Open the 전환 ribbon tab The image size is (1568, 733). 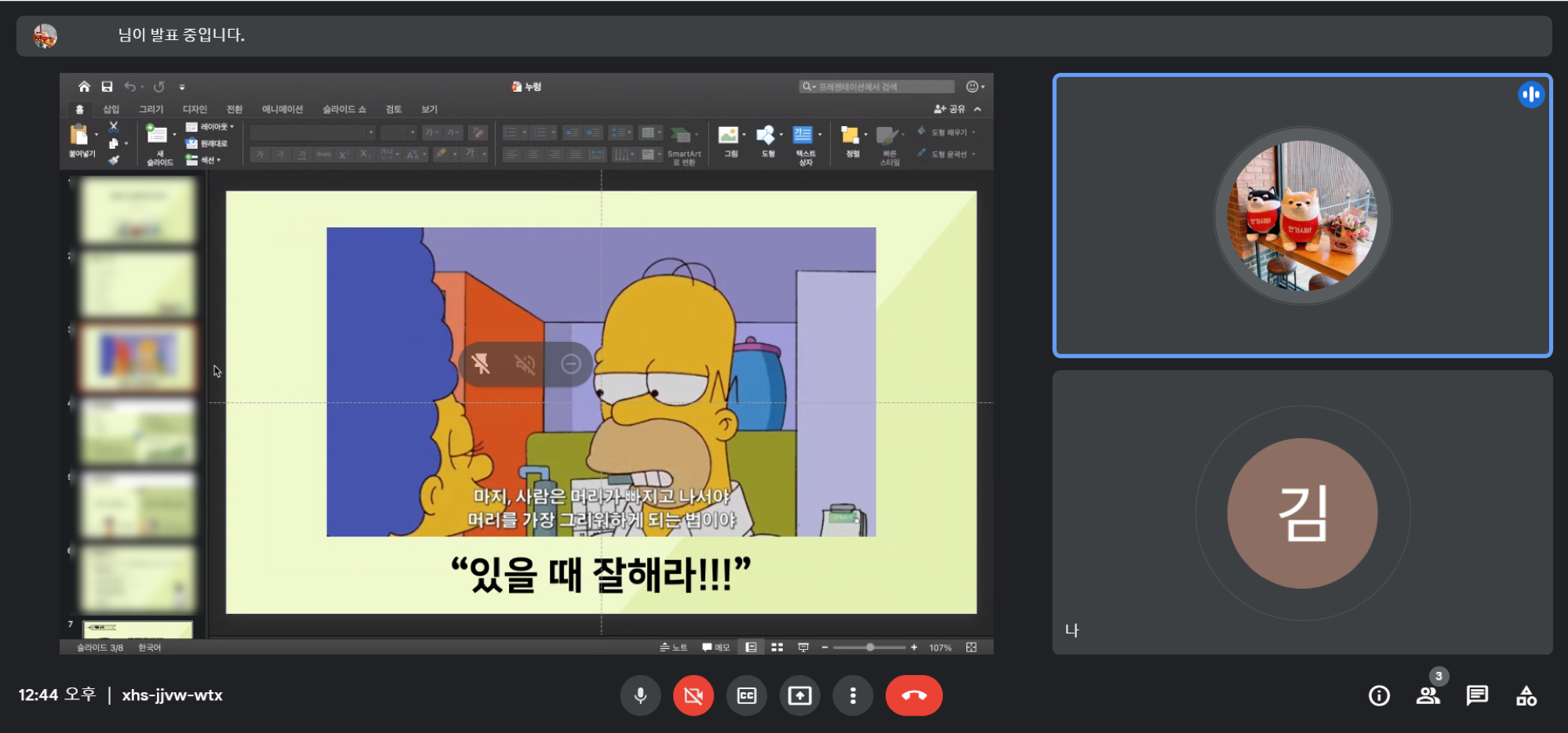(x=235, y=109)
